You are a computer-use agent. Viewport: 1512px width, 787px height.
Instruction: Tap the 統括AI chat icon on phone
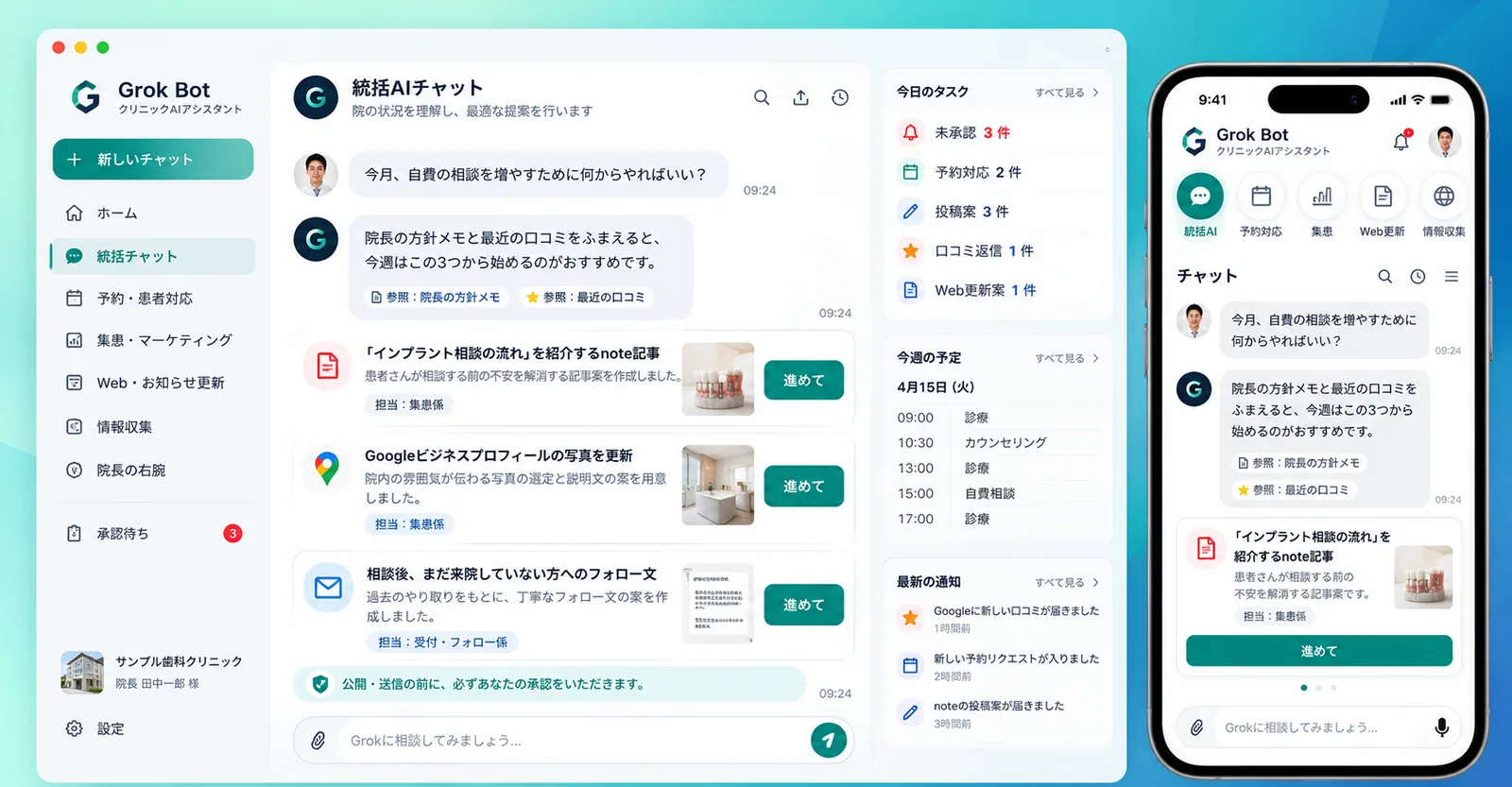(x=1200, y=197)
